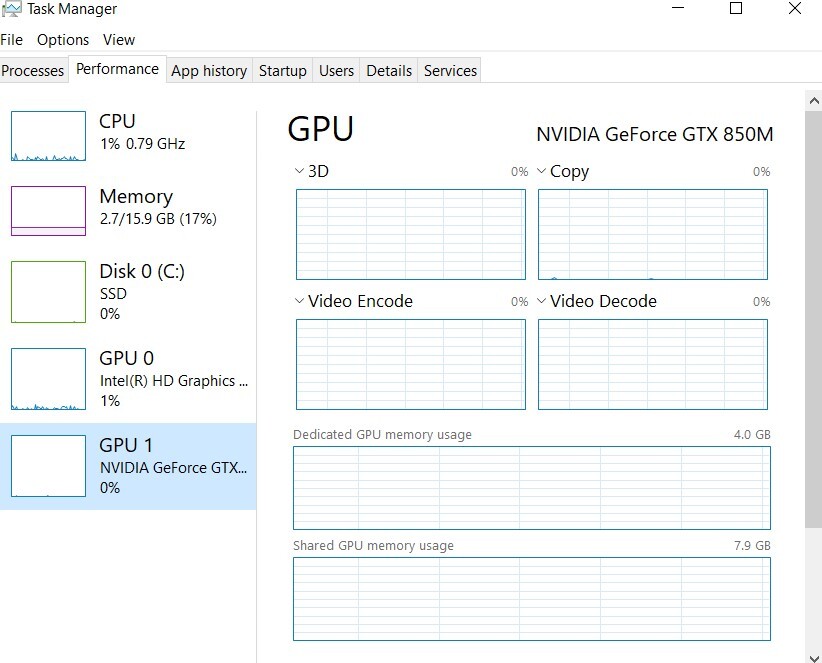
Task: Click the 1% 0.79 GHz value
Action: [x=143, y=144]
